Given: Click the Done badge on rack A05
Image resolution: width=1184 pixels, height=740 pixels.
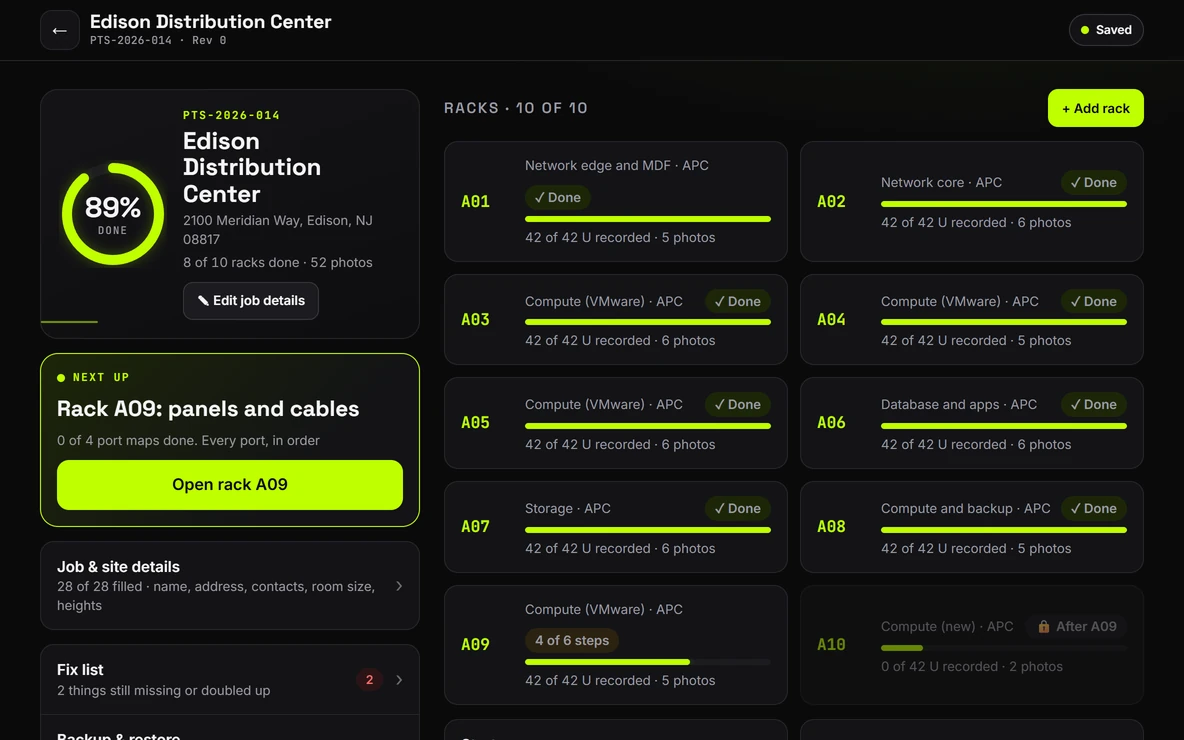Looking at the screenshot, I should pos(738,405).
